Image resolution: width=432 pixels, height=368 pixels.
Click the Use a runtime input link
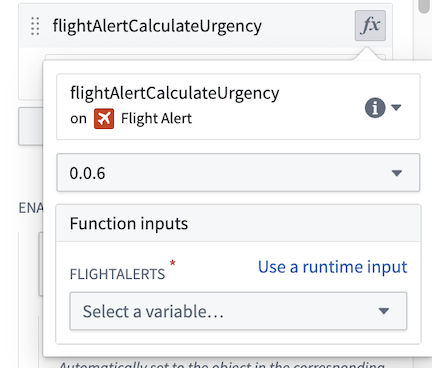(333, 267)
